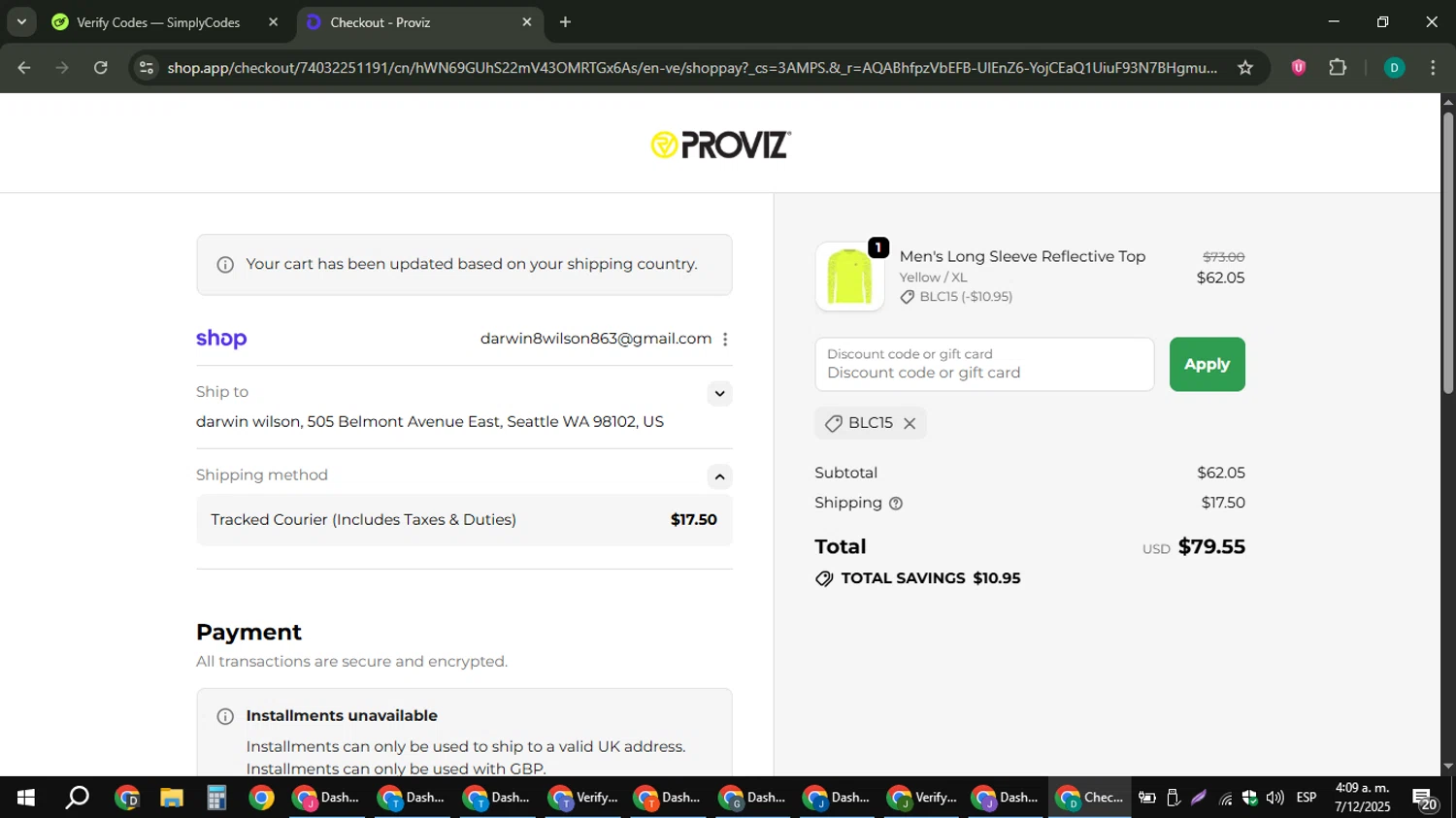Click the info icon in cart updated notice
Screen dimensions: 1456x818
click(x=225, y=265)
